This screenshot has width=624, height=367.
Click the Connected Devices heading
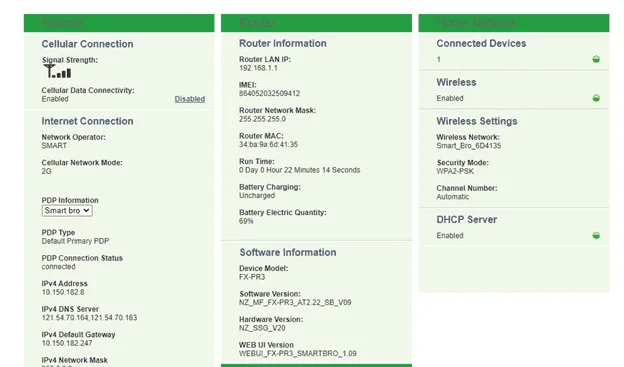coord(481,43)
